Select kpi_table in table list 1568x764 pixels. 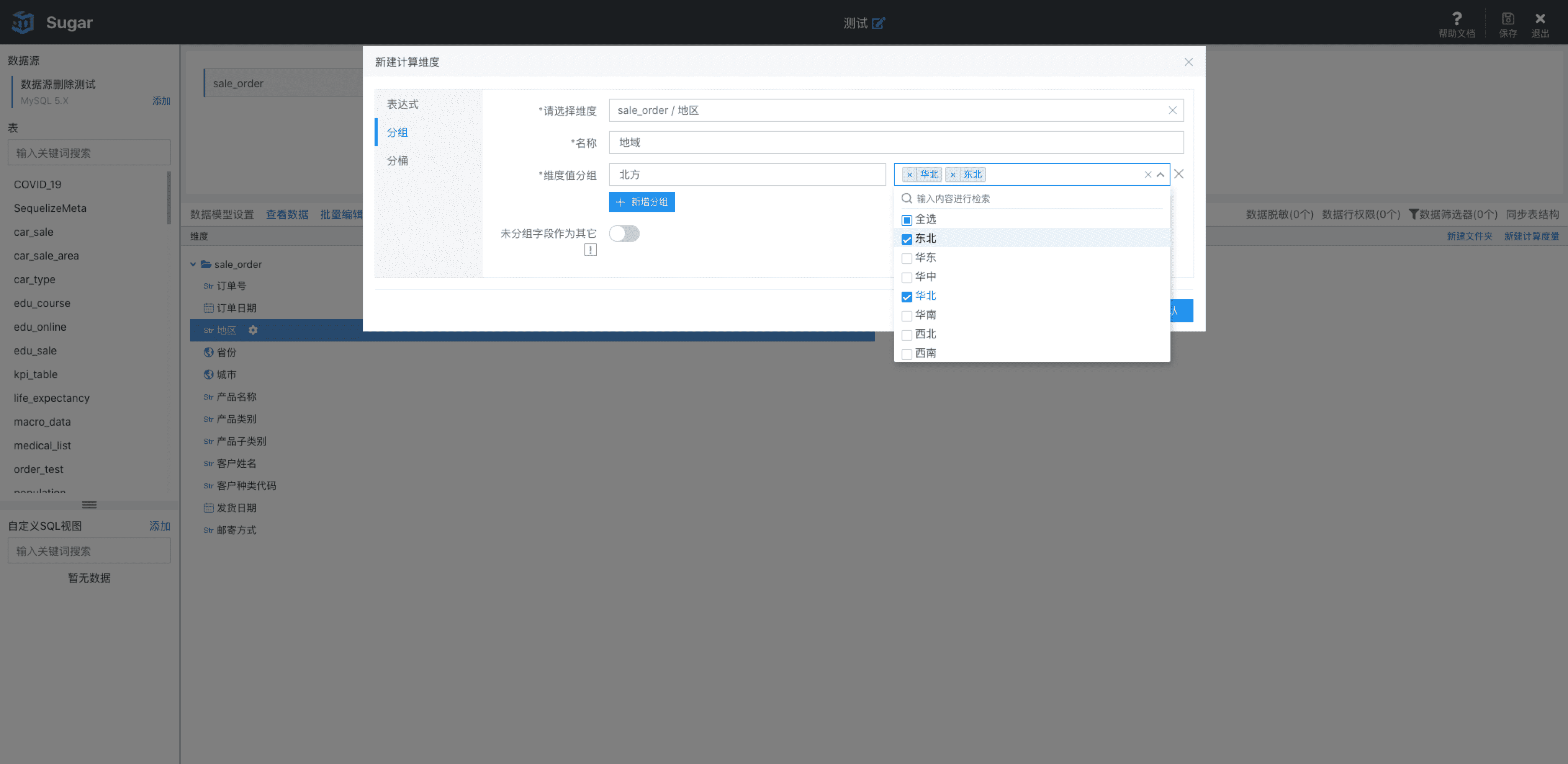[35, 374]
